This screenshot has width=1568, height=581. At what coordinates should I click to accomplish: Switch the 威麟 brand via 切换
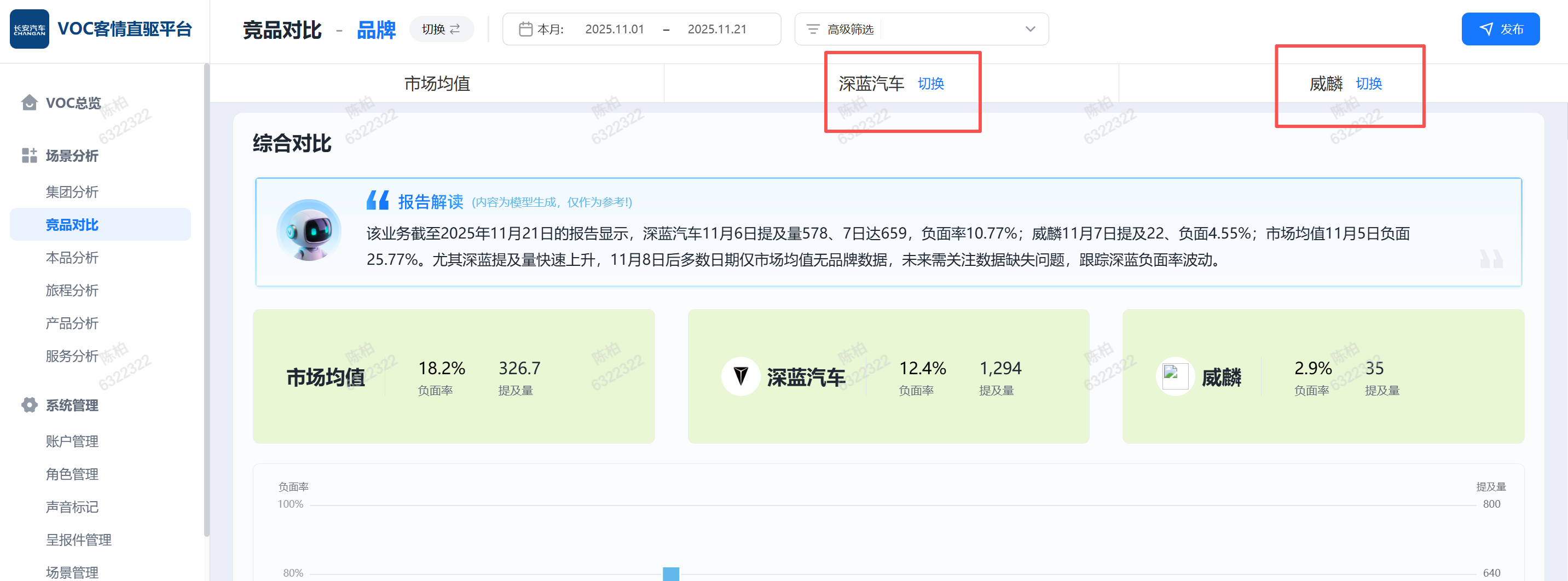click(x=1368, y=84)
